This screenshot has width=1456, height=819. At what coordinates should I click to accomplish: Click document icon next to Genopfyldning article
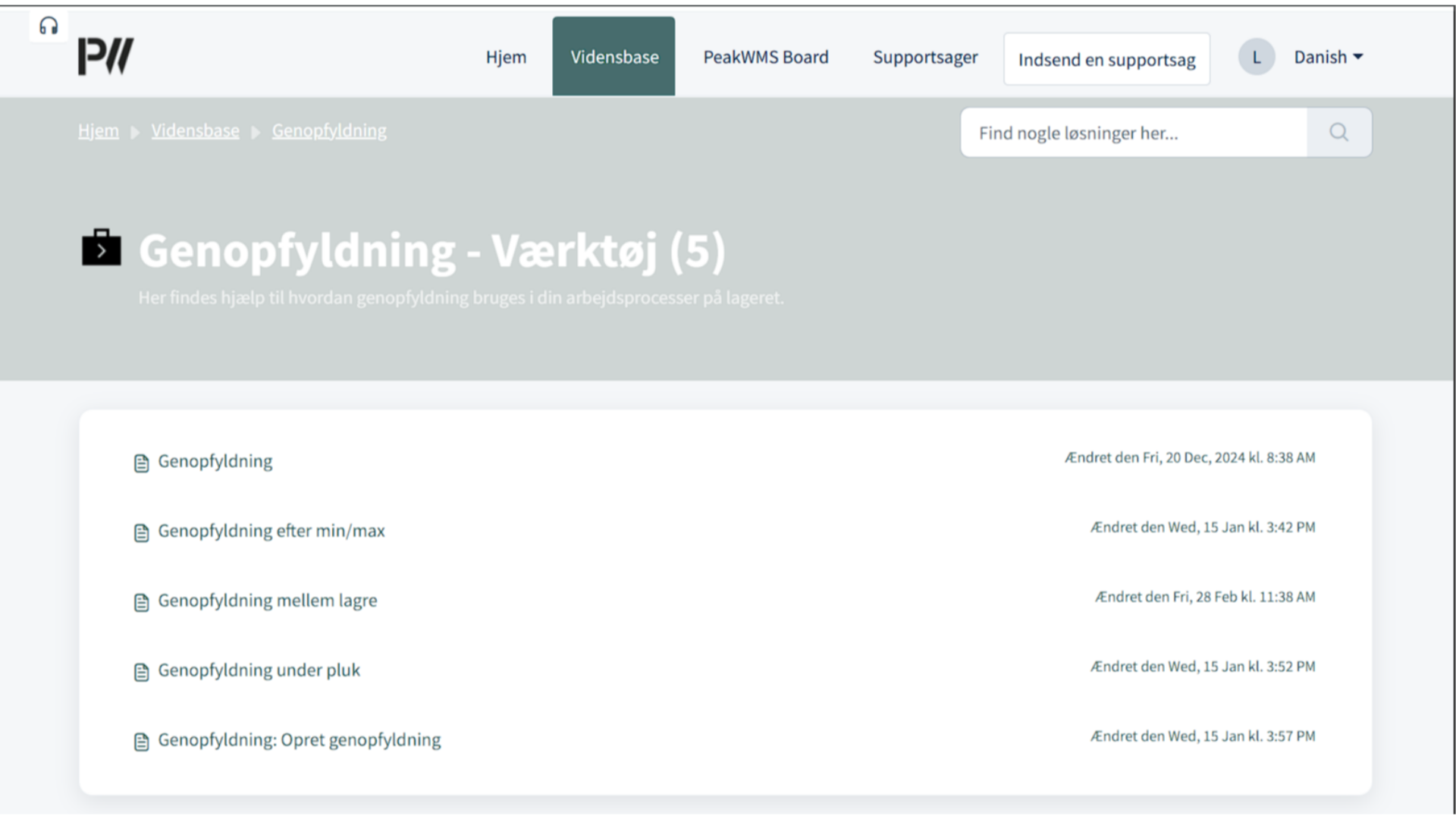click(x=141, y=463)
